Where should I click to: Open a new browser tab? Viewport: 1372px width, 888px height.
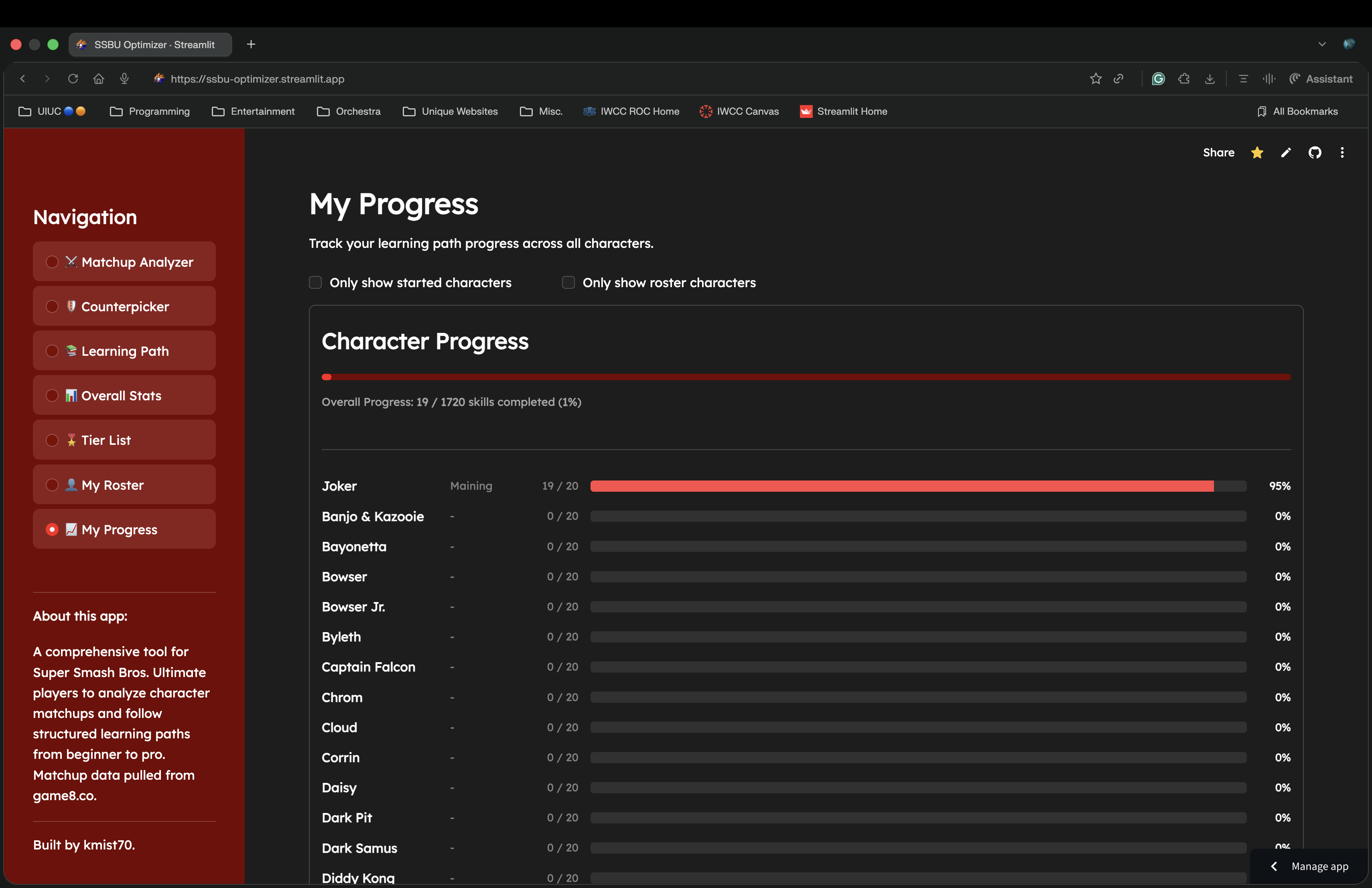251,45
